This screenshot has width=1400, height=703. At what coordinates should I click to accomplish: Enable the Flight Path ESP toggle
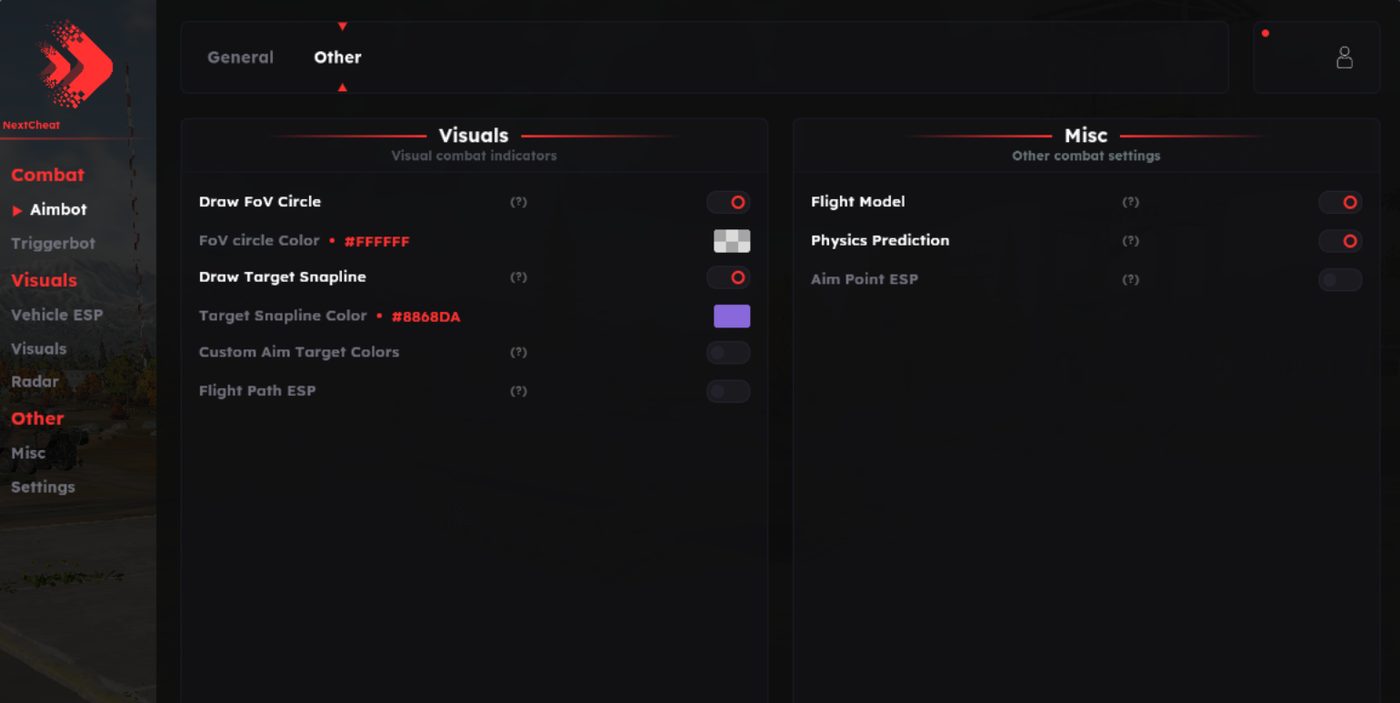[x=728, y=391]
